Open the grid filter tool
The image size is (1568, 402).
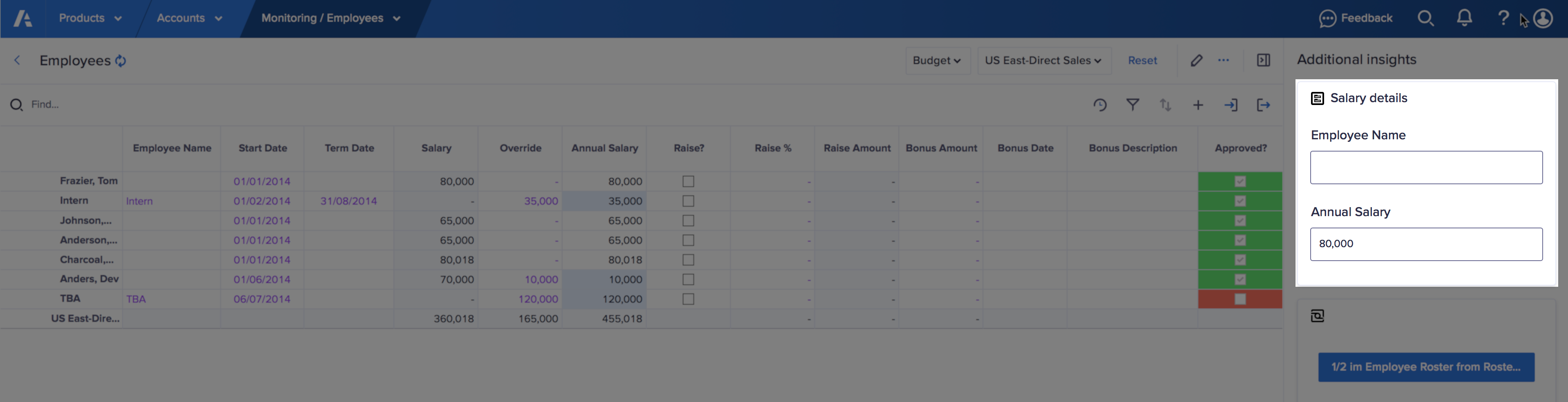point(1133,105)
